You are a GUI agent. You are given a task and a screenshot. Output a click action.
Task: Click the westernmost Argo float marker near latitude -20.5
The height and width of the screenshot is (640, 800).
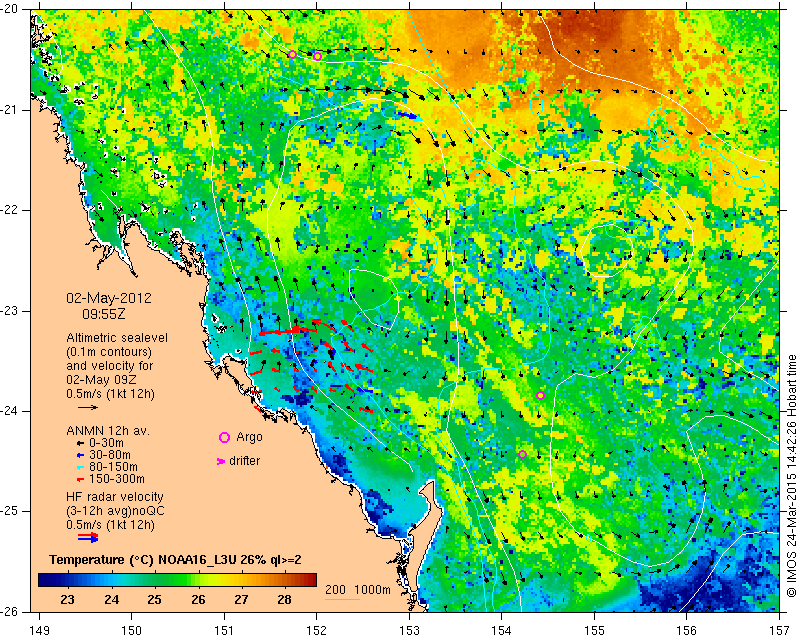(x=292, y=55)
